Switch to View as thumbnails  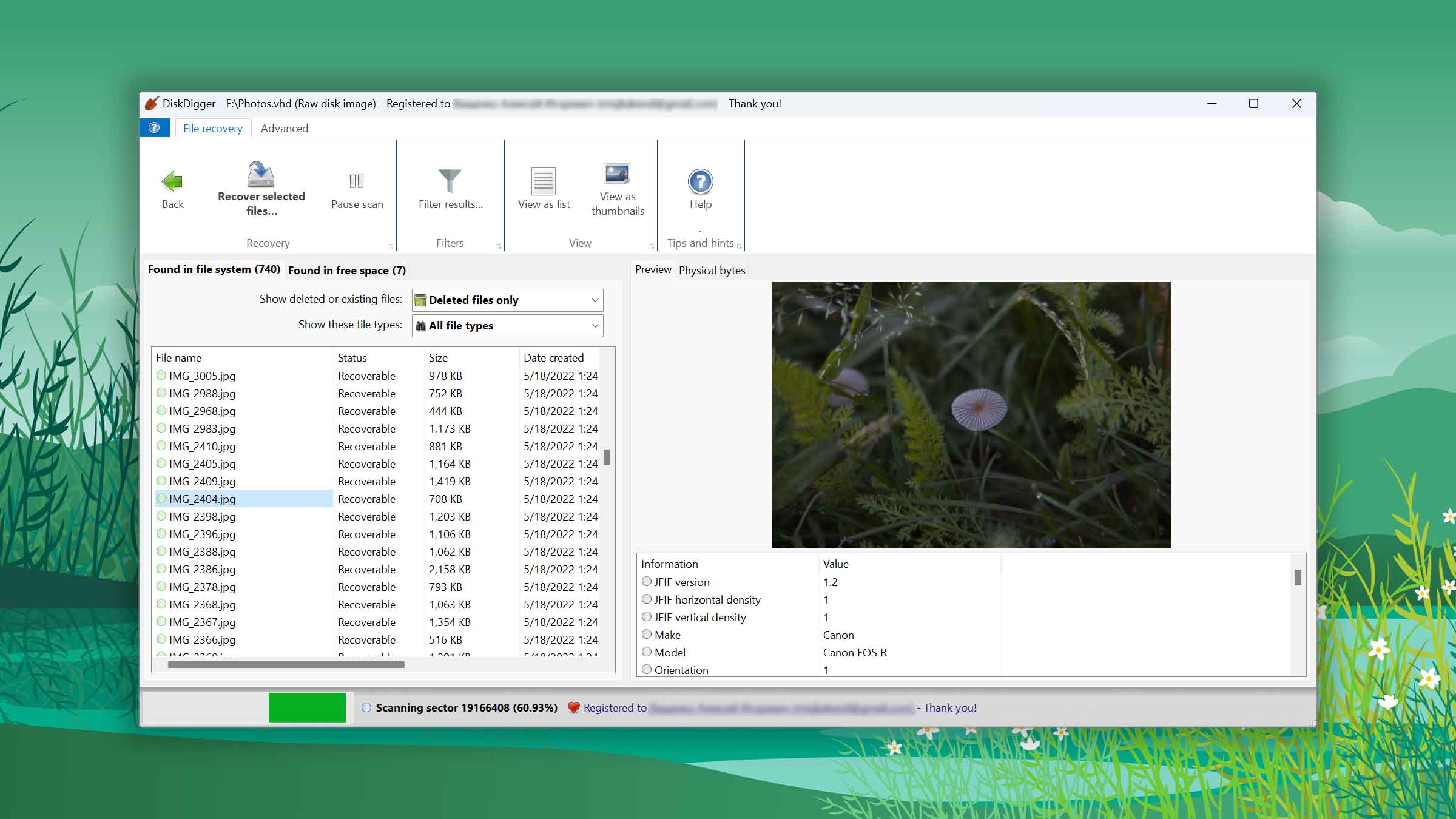click(617, 174)
